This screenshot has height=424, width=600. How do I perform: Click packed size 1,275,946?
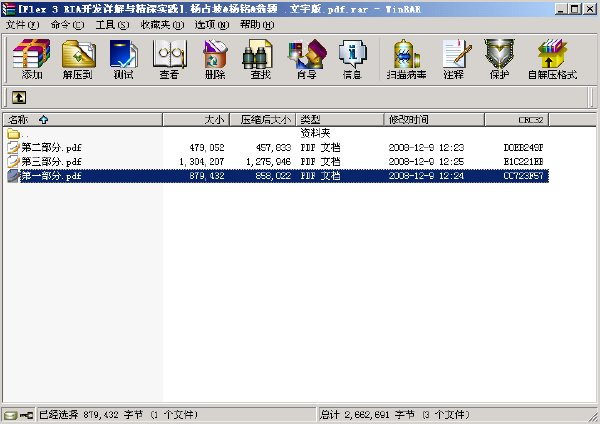268,161
